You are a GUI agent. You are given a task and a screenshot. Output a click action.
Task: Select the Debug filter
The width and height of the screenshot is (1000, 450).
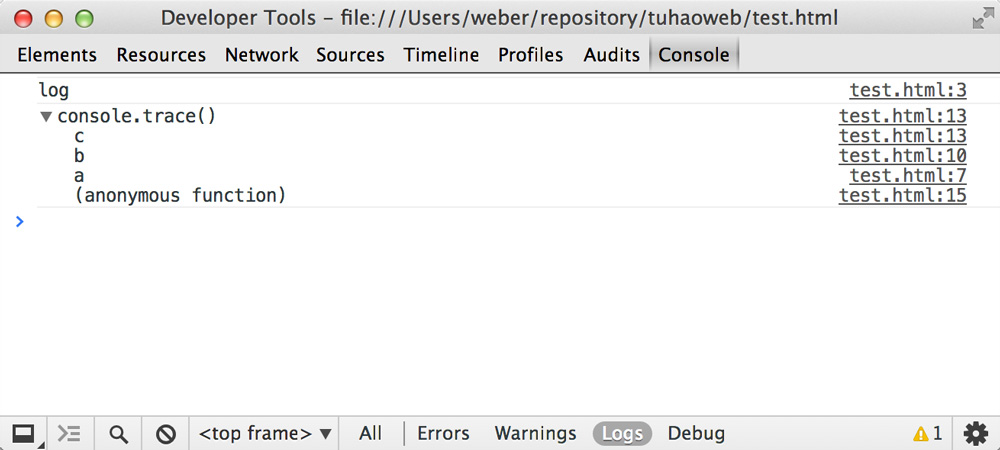point(696,434)
